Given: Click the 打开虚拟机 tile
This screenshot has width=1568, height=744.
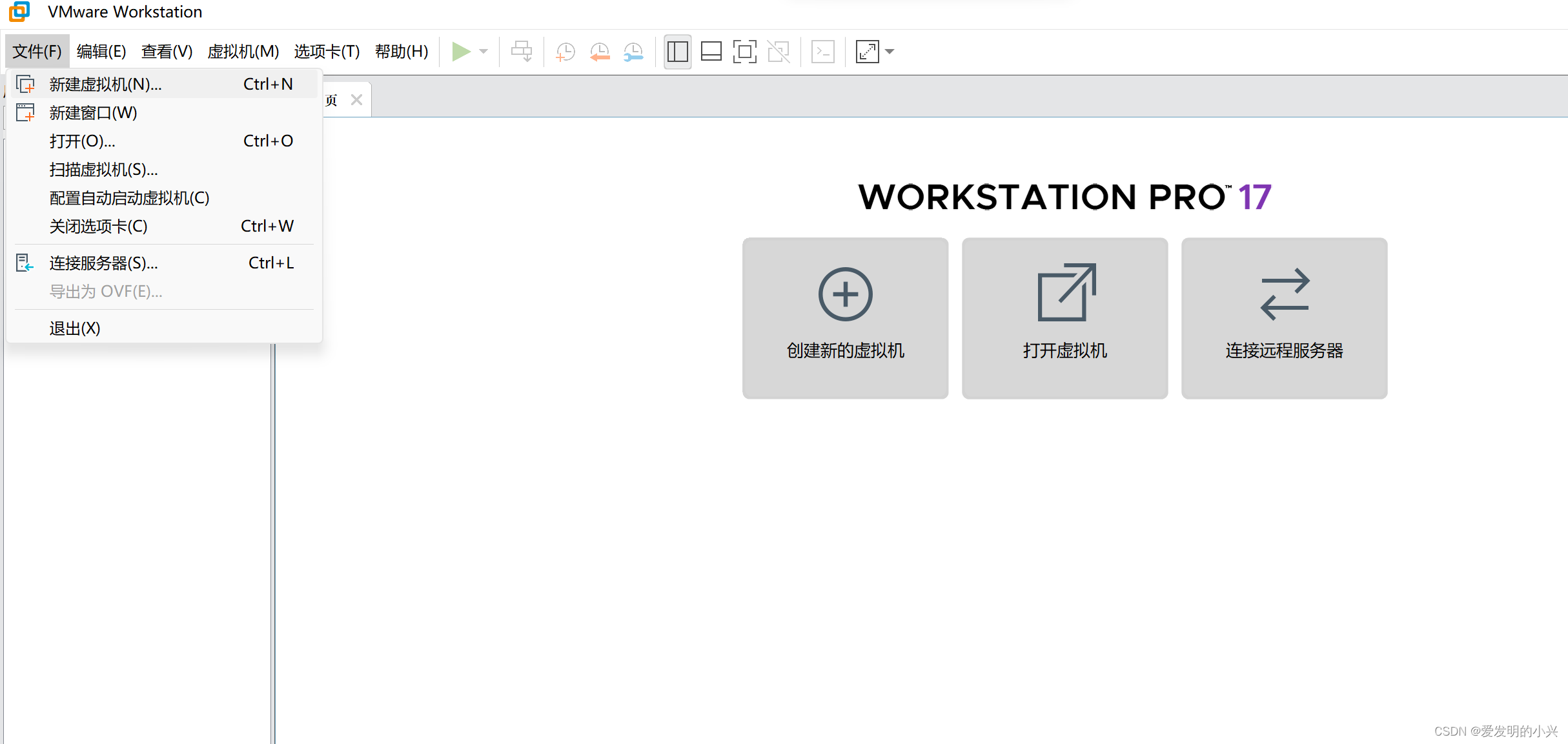Looking at the screenshot, I should (x=1064, y=318).
